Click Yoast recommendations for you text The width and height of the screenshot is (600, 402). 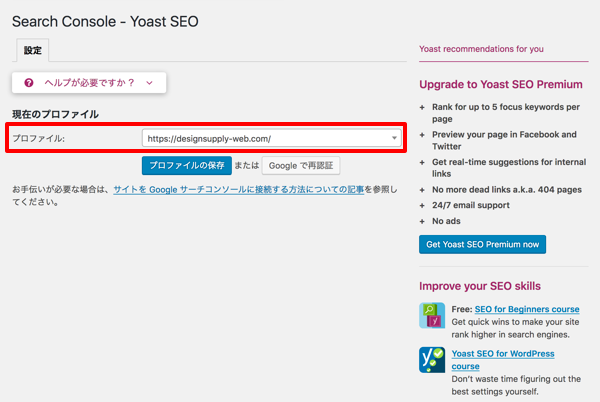(481, 49)
